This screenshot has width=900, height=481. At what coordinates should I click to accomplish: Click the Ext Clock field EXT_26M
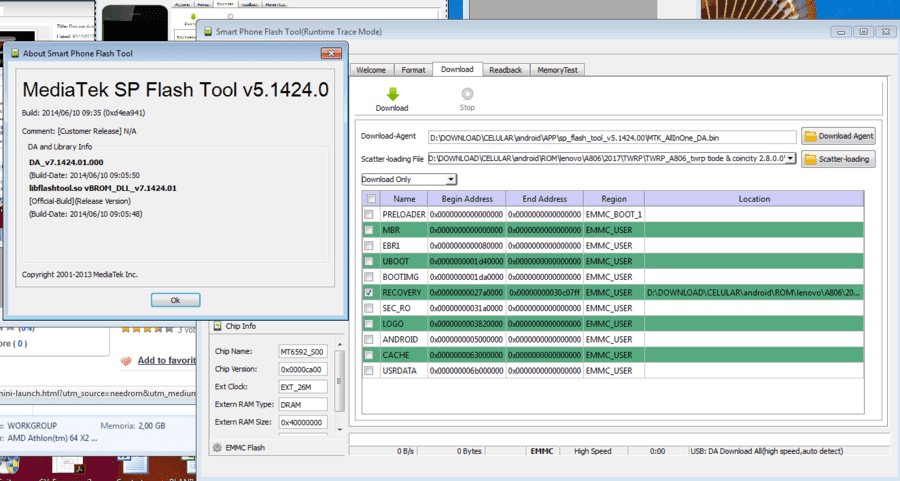(302, 387)
